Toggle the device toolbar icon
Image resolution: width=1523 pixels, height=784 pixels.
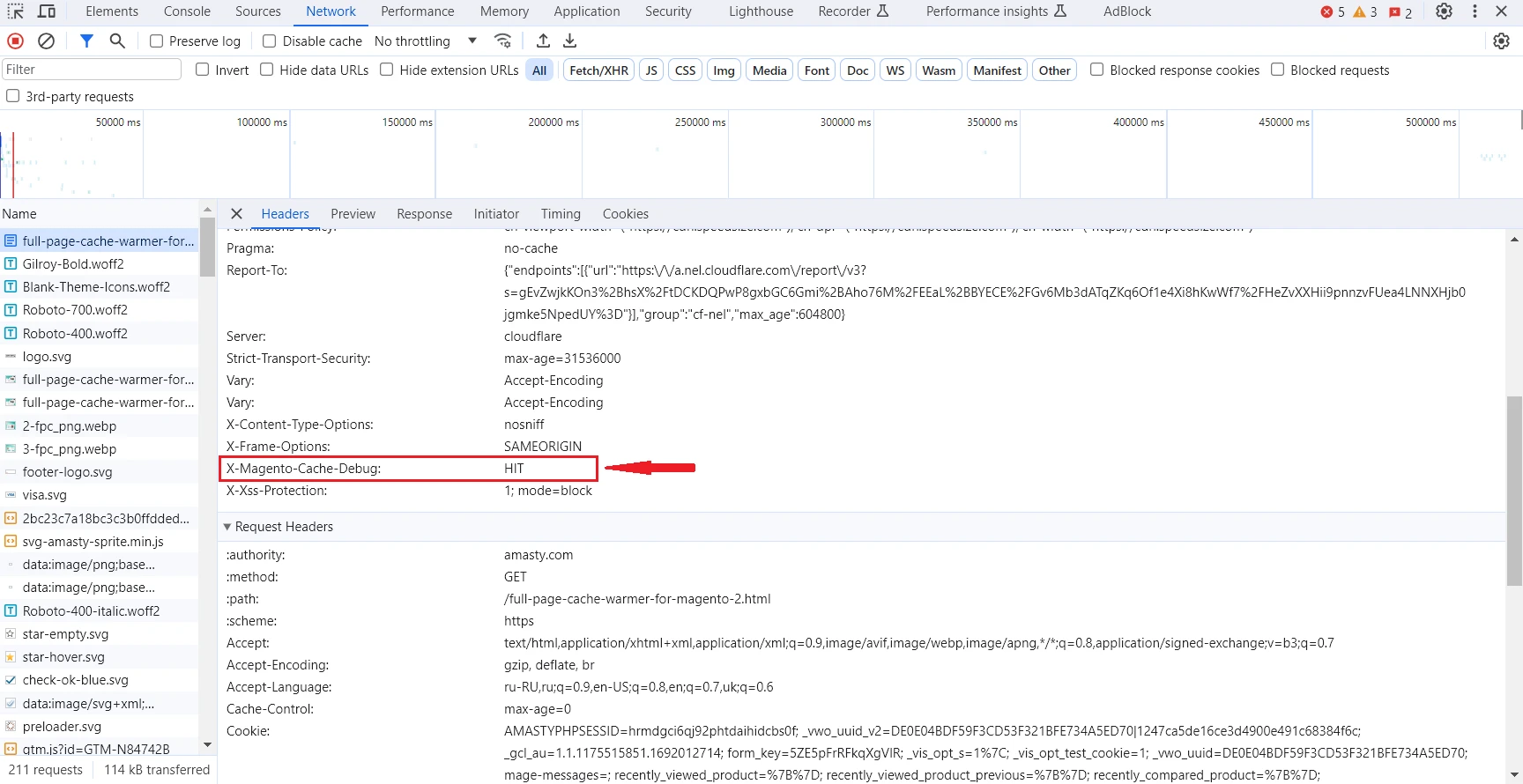click(x=47, y=11)
